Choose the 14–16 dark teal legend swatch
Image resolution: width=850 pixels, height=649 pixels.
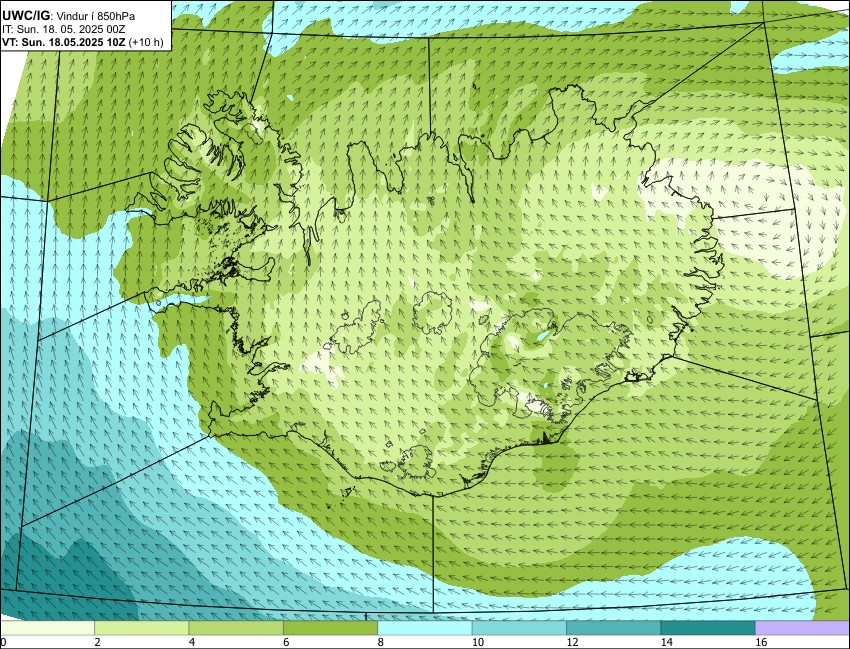click(707, 628)
